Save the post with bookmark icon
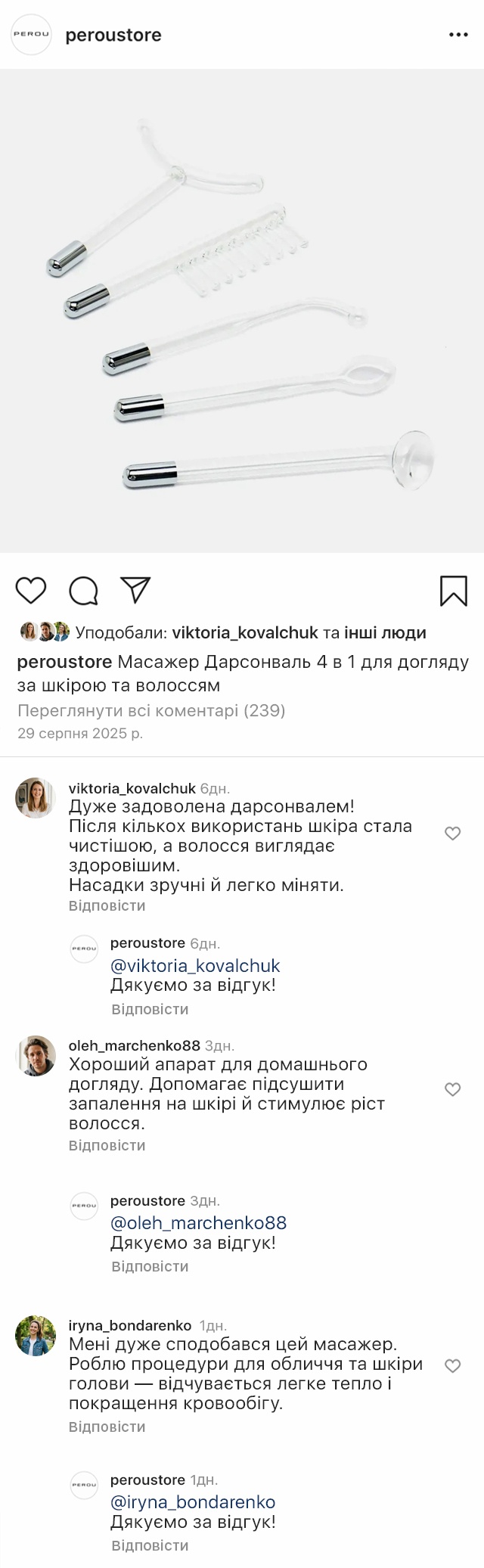This screenshot has height=1568, width=484. [x=453, y=591]
